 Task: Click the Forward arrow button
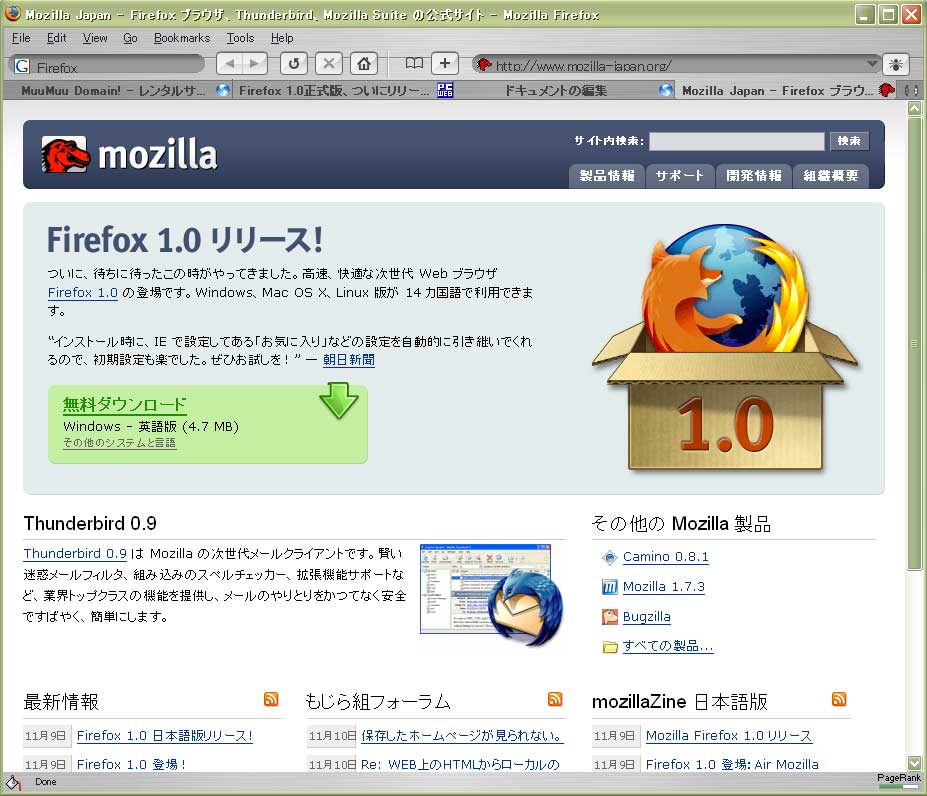(255, 63)
